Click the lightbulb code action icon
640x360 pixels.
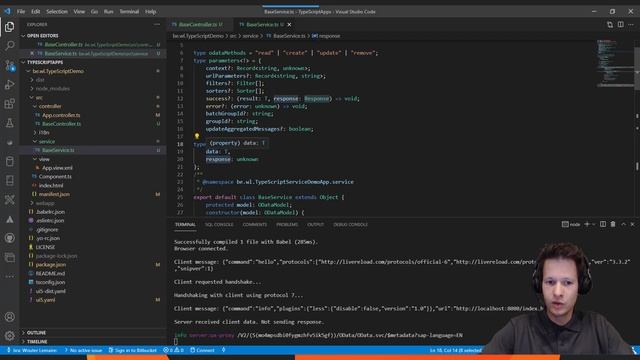197,136
